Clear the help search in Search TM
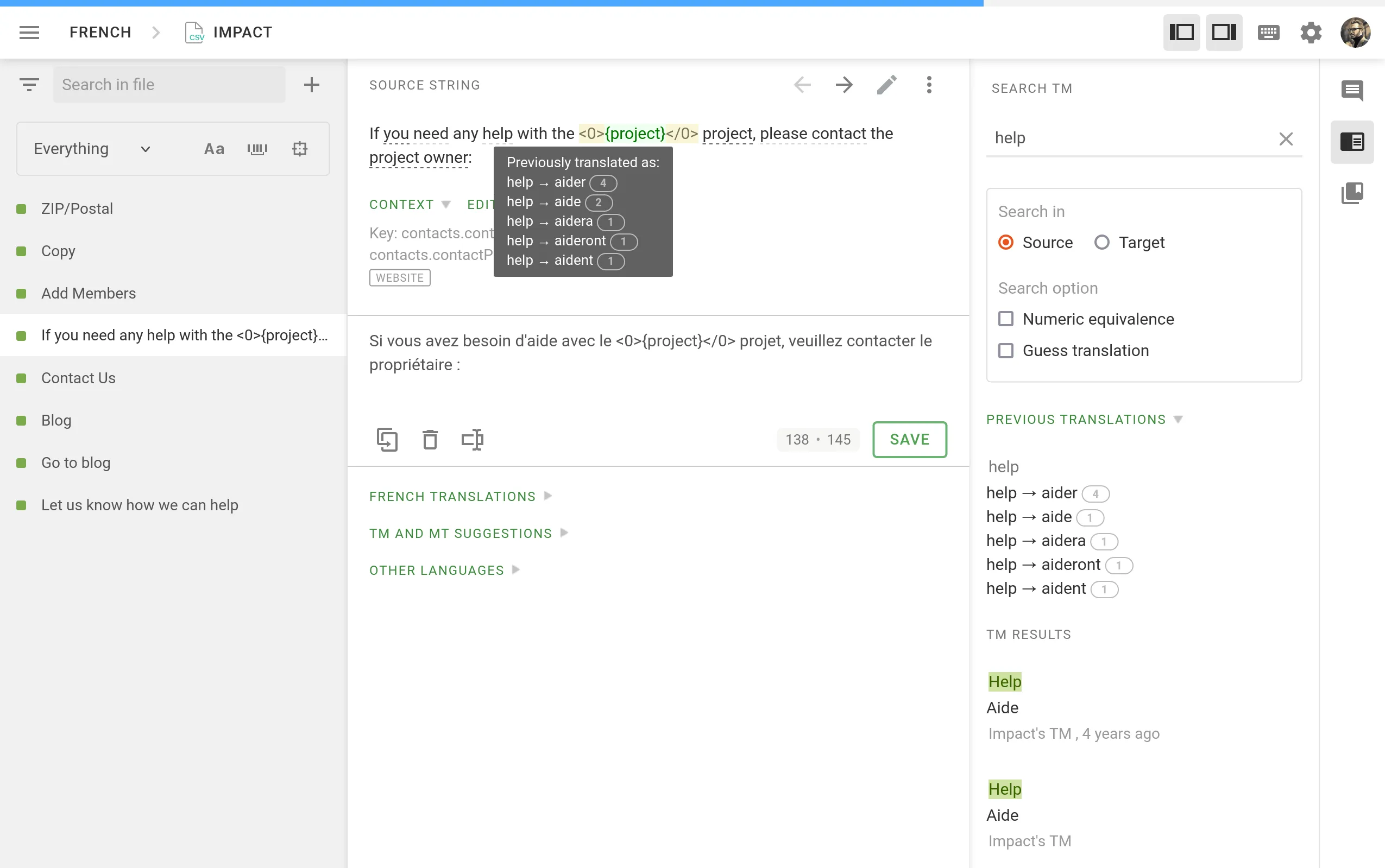The image size is (1385, 868). 1285,138
